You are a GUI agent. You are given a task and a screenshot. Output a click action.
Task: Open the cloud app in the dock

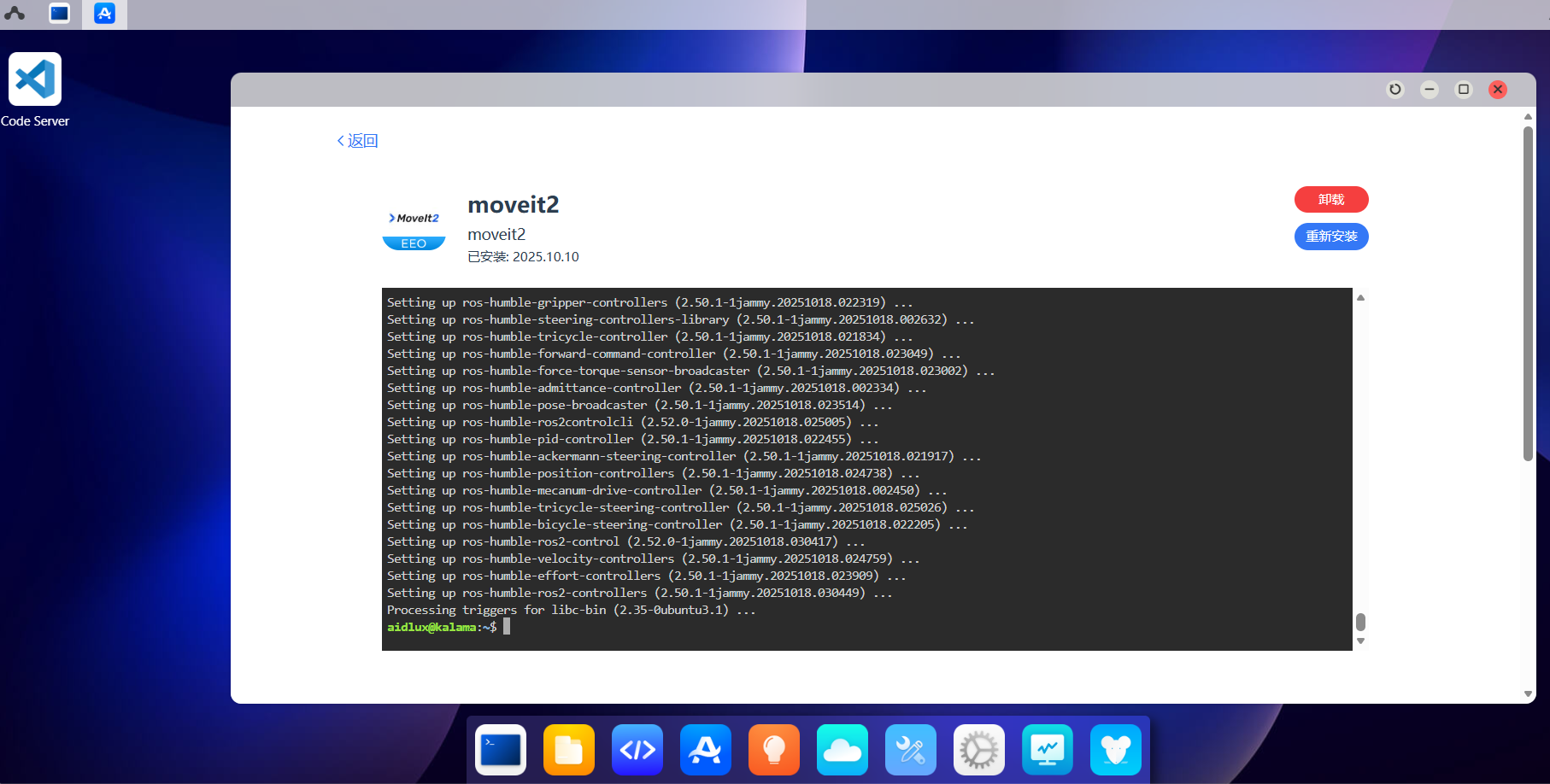[843, 750]
